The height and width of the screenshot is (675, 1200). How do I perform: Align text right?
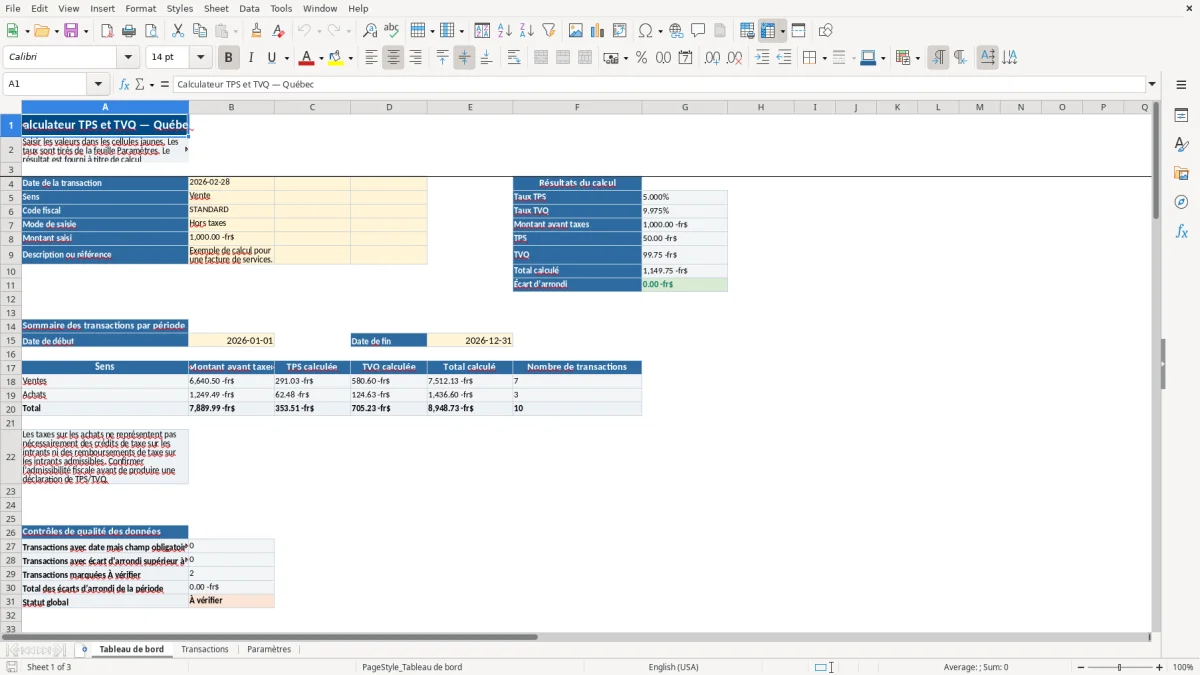click(415, 58)
